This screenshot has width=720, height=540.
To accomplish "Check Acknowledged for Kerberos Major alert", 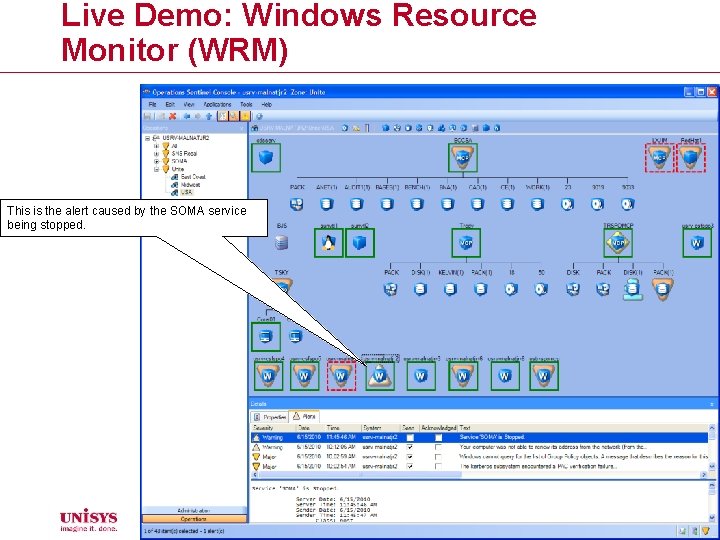I will [438, 466].
